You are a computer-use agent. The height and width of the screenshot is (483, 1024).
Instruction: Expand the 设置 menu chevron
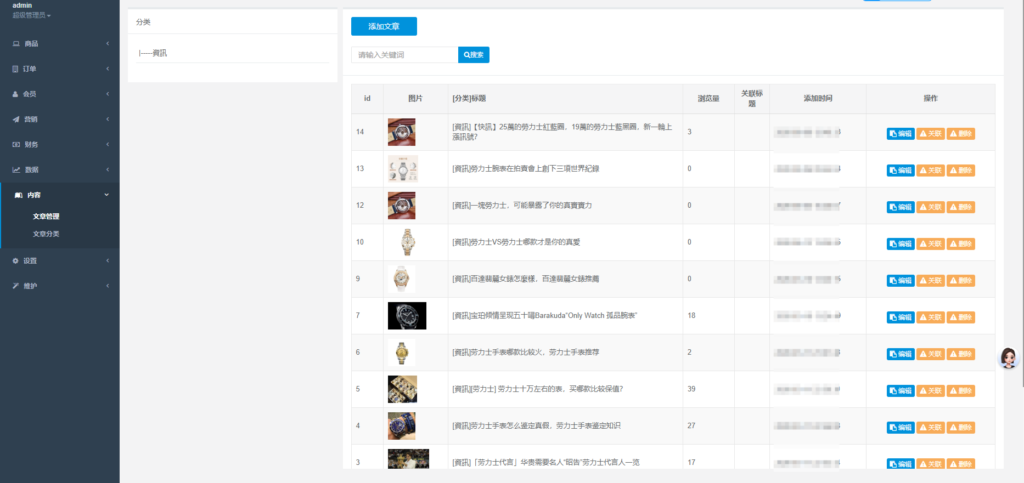tap(107, 260)
